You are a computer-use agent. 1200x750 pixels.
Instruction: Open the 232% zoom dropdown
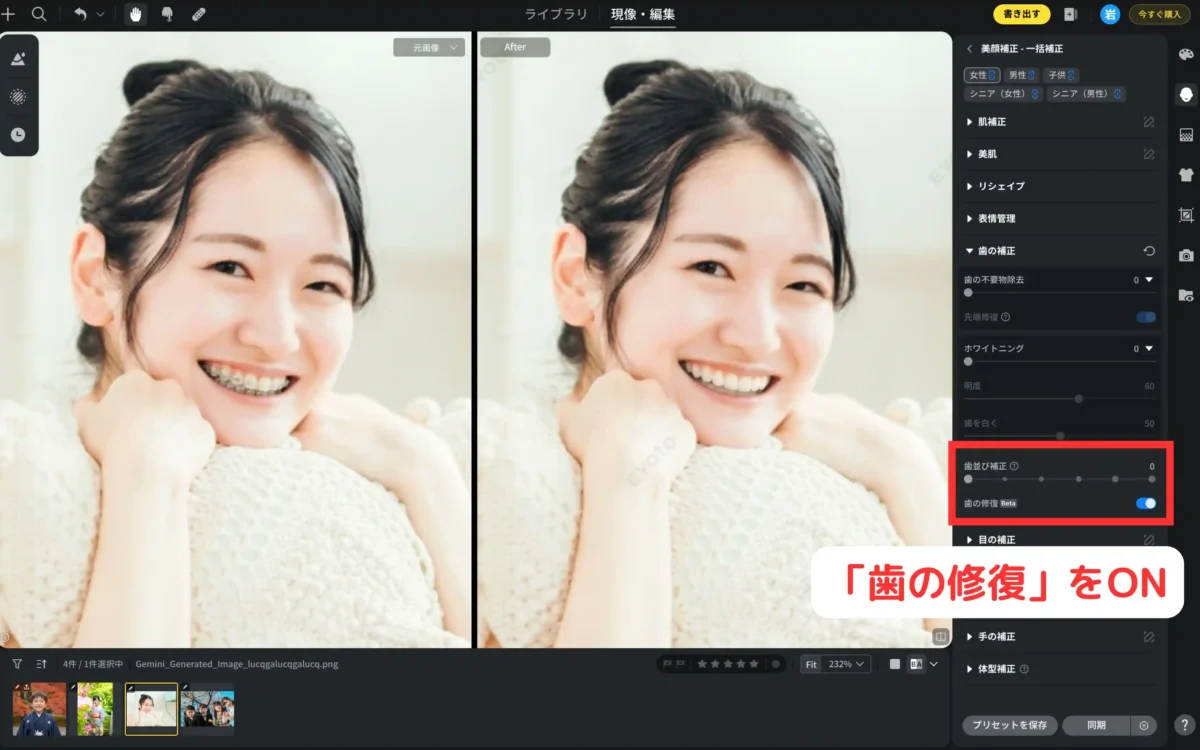click(846, 664)
